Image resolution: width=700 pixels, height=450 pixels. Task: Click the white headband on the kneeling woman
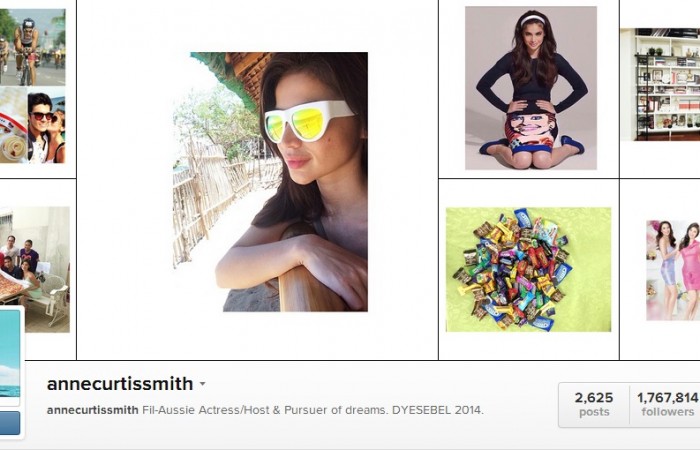point(533,19)
